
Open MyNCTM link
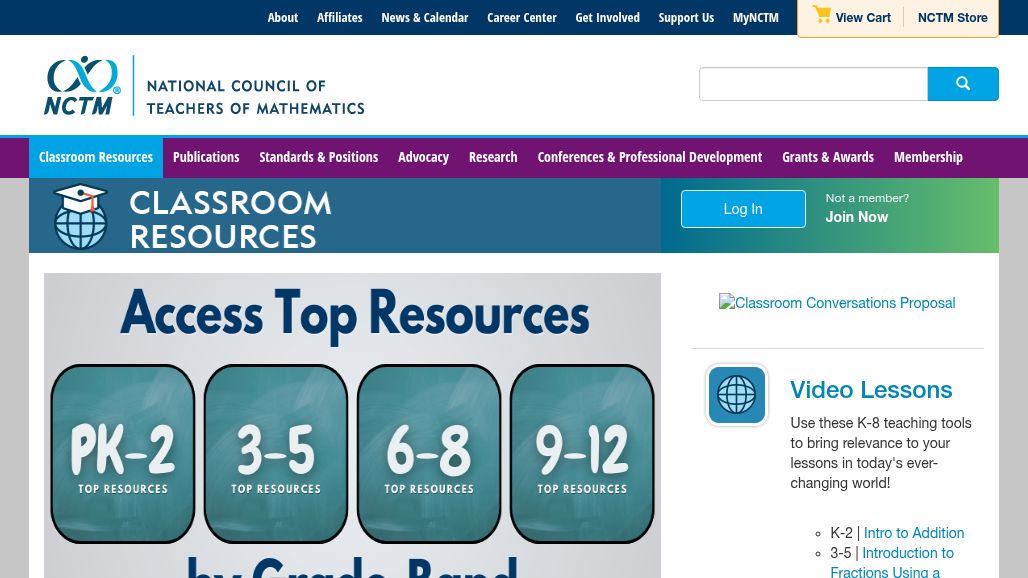click(x=756, y=18)
